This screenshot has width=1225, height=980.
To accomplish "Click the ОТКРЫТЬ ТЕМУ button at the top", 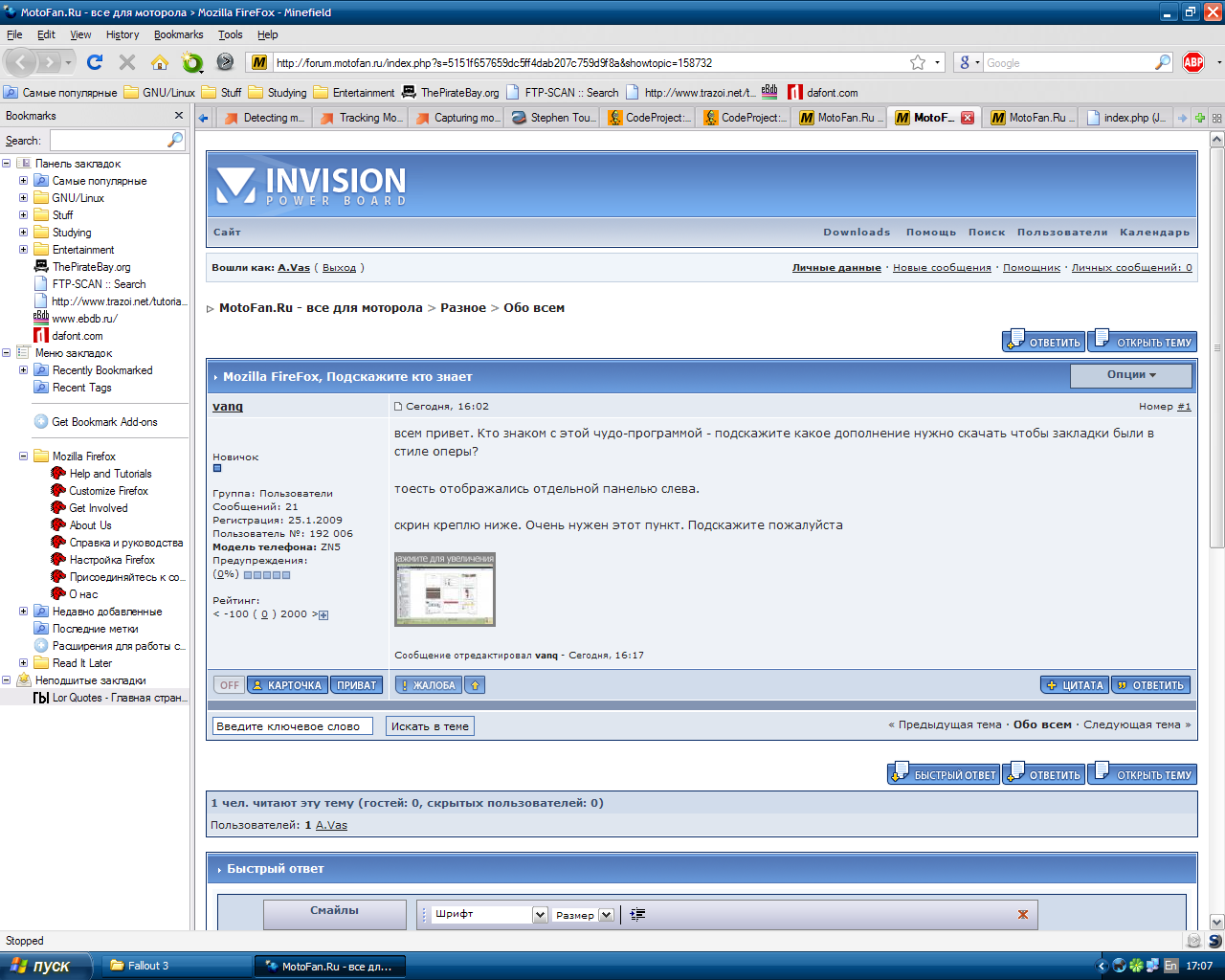I will 1142,341.
